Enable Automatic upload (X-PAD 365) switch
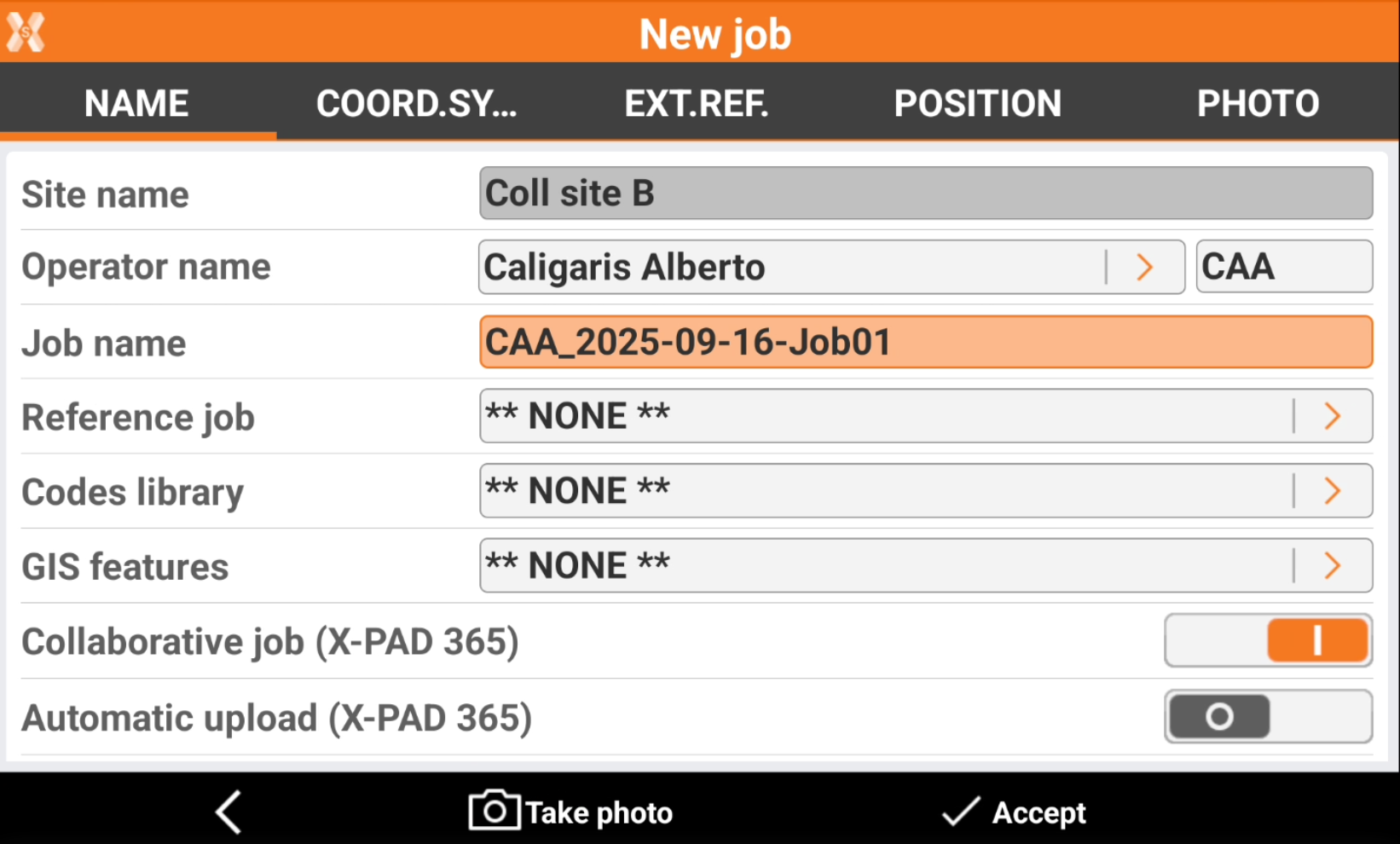This screenshot has height=844, width=1400. pyautogui.click(x=1268, y=717)
